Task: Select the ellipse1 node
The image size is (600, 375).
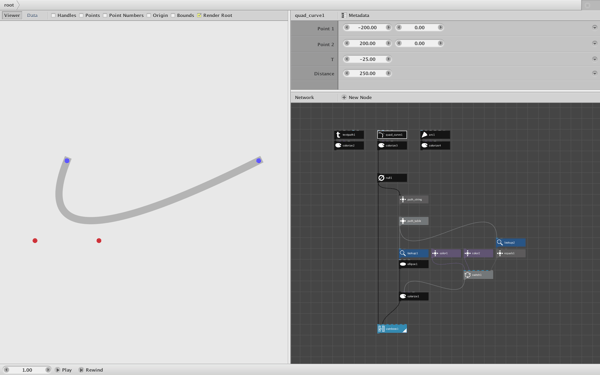Action: pyautogui.click(x=414, y=264)
